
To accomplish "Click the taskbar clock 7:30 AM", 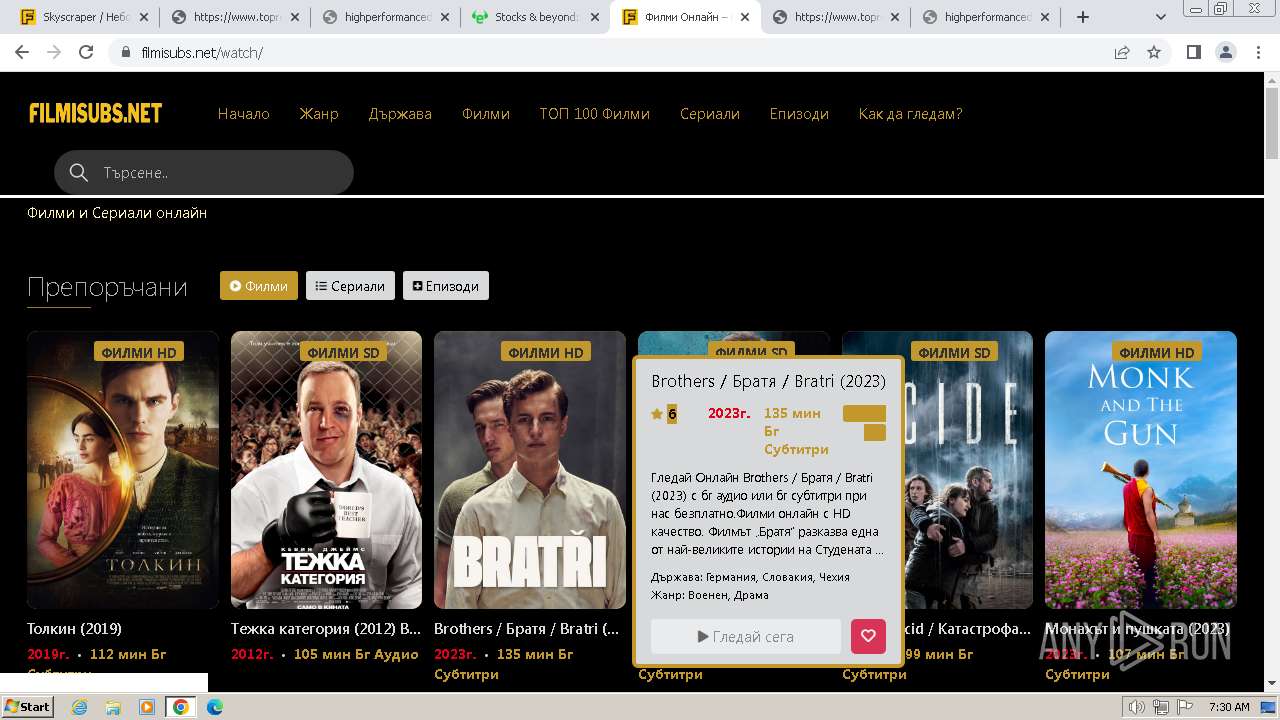I will (1229, 707).
